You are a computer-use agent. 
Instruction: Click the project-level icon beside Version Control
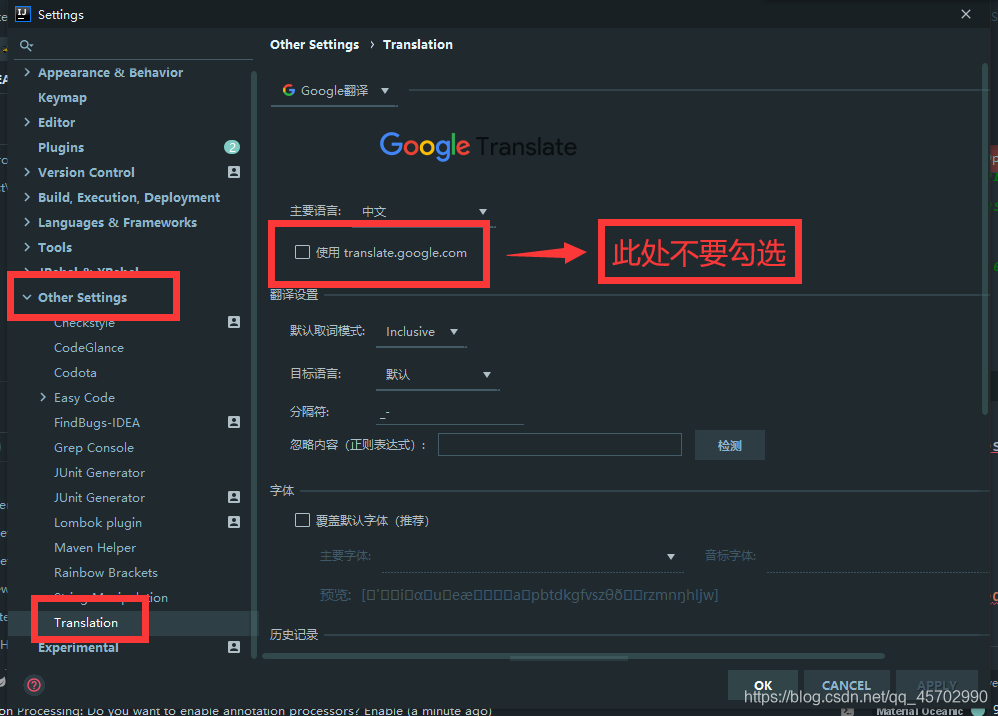tap(234, 172)
